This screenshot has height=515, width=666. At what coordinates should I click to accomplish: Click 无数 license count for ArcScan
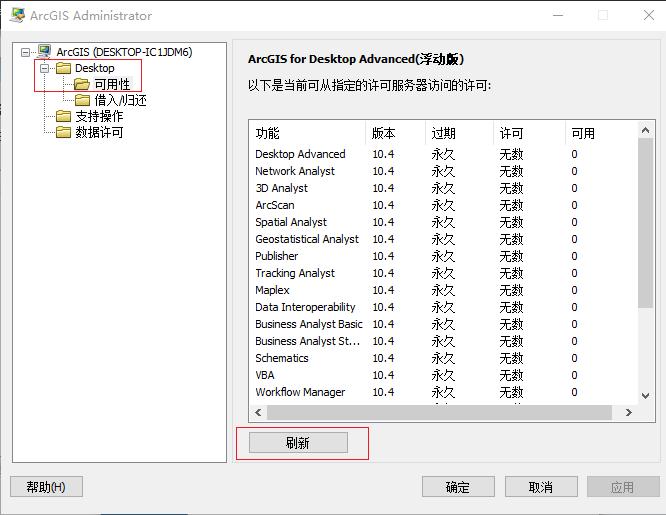pos(511,205)
